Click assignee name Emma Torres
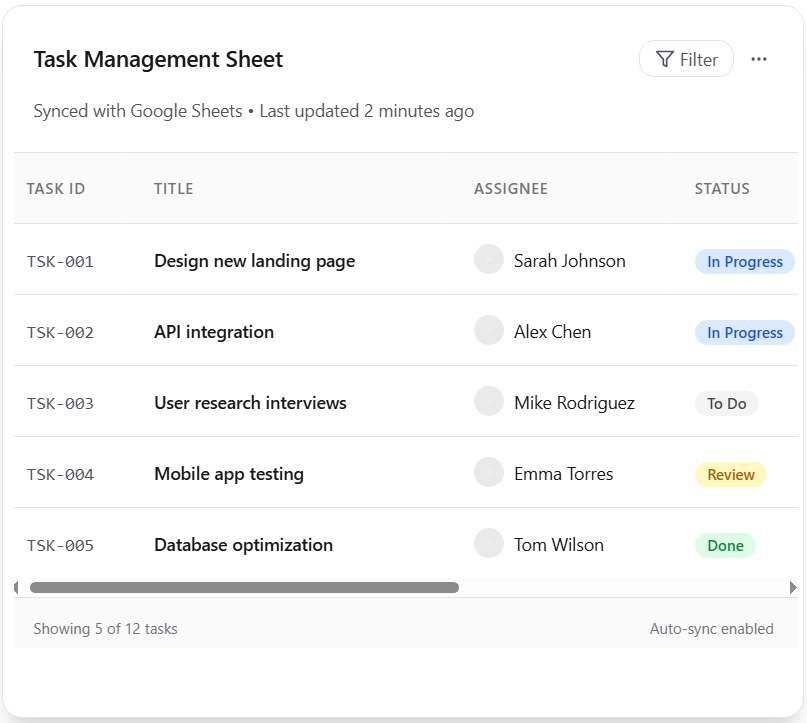The height and width of the screenshot is (723, 807). tap(564, 474)
